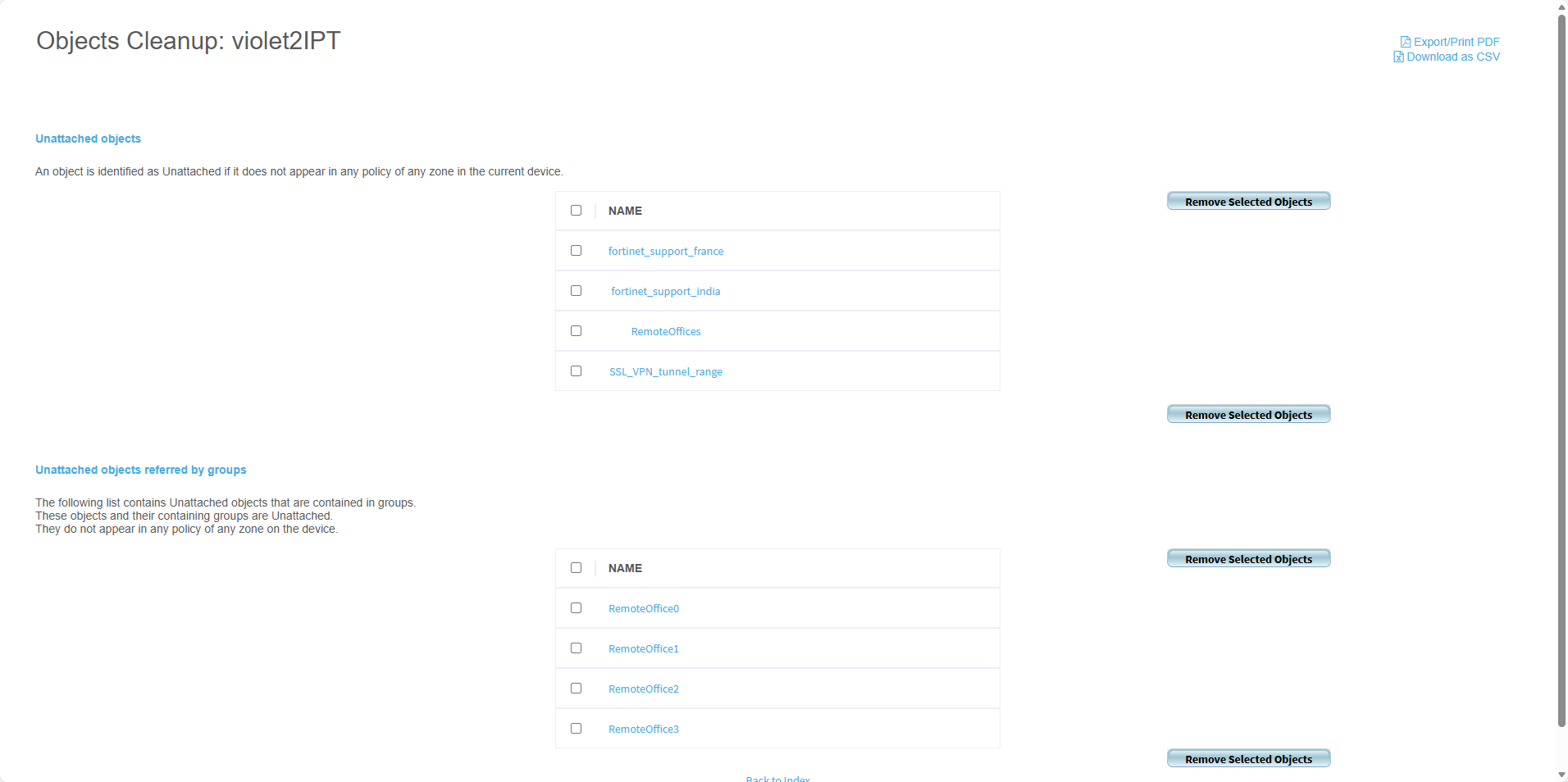Viewport: 1568px width, 782px height.
Task: Open the Export/Print PDF link
Action: coord(1456,42)
